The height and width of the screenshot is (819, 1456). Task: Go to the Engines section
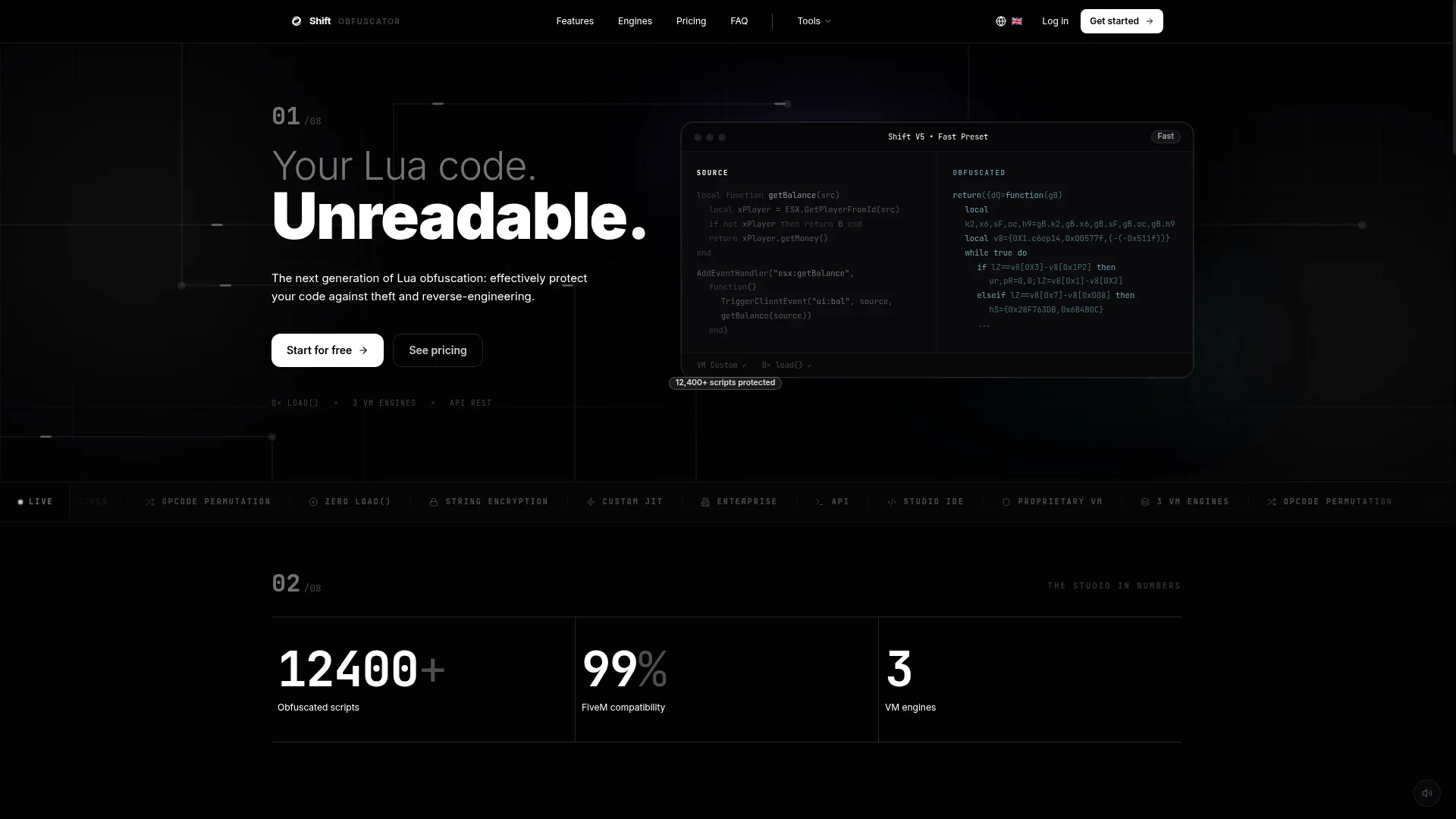click(635, 21)
